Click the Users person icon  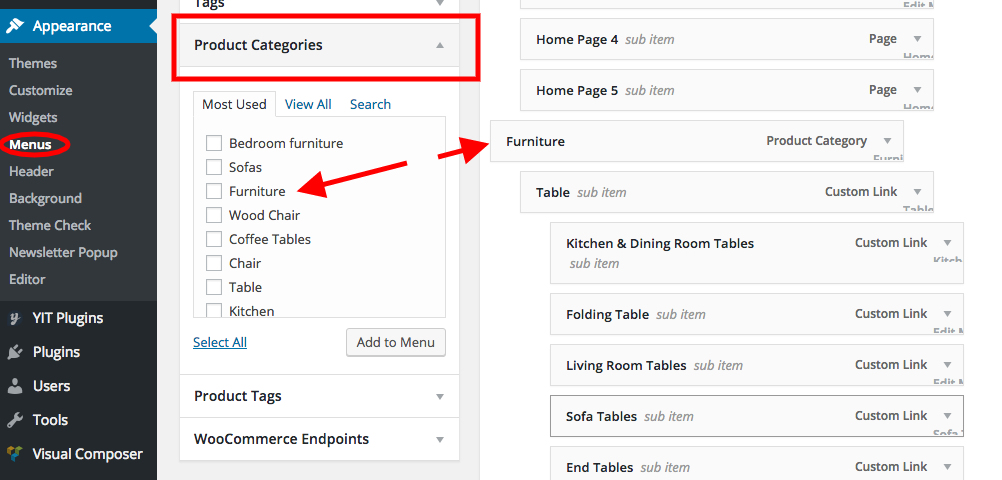point(15,386)
